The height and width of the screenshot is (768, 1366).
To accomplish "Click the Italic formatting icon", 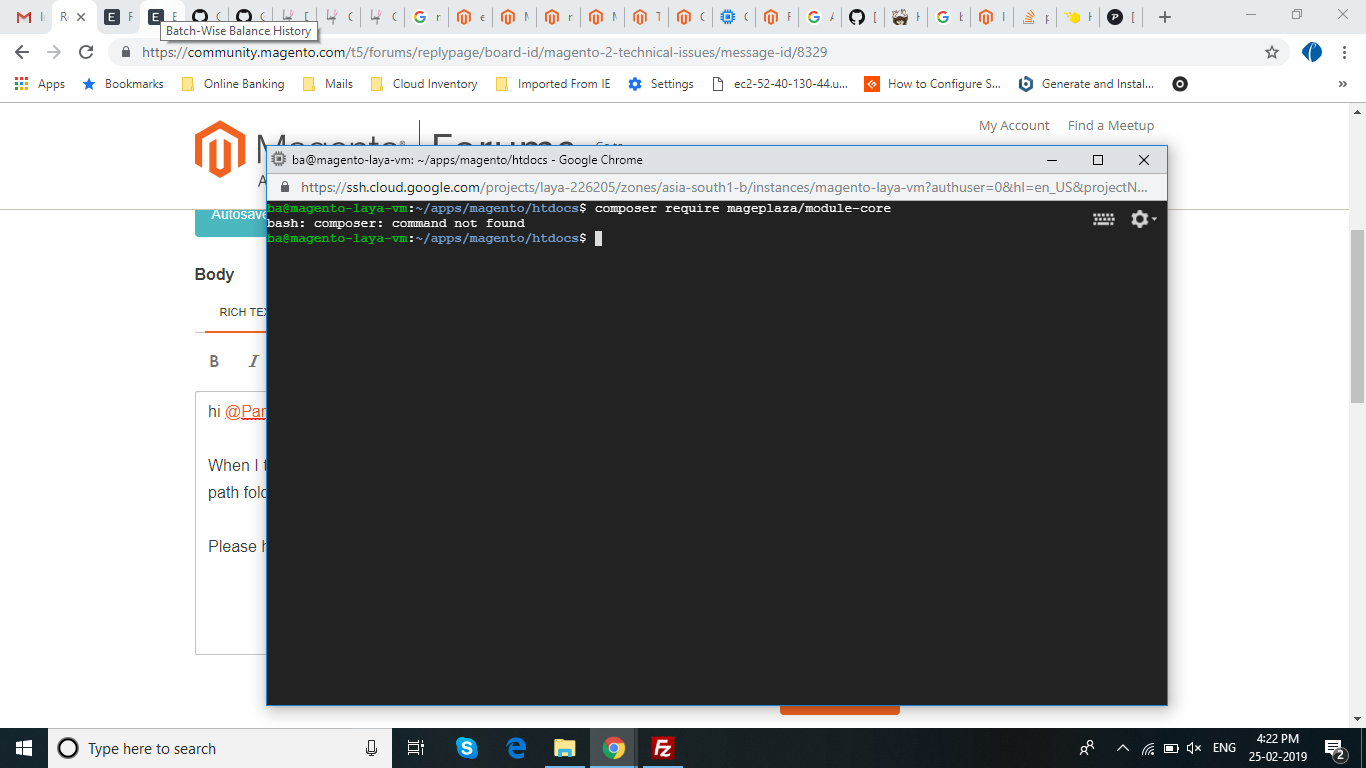I will click(254, 362).
